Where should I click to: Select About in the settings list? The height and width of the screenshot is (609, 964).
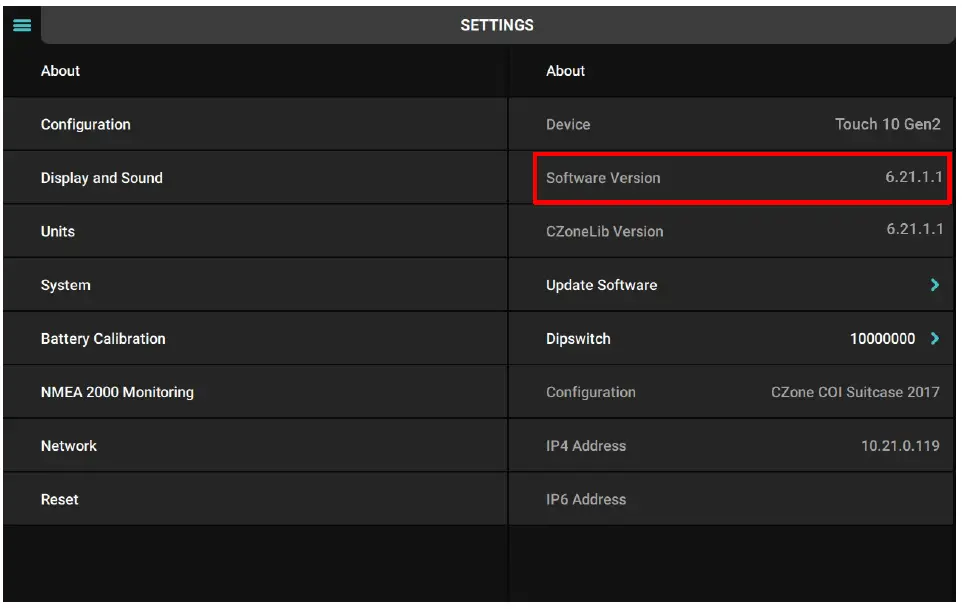tap(255, 71)
